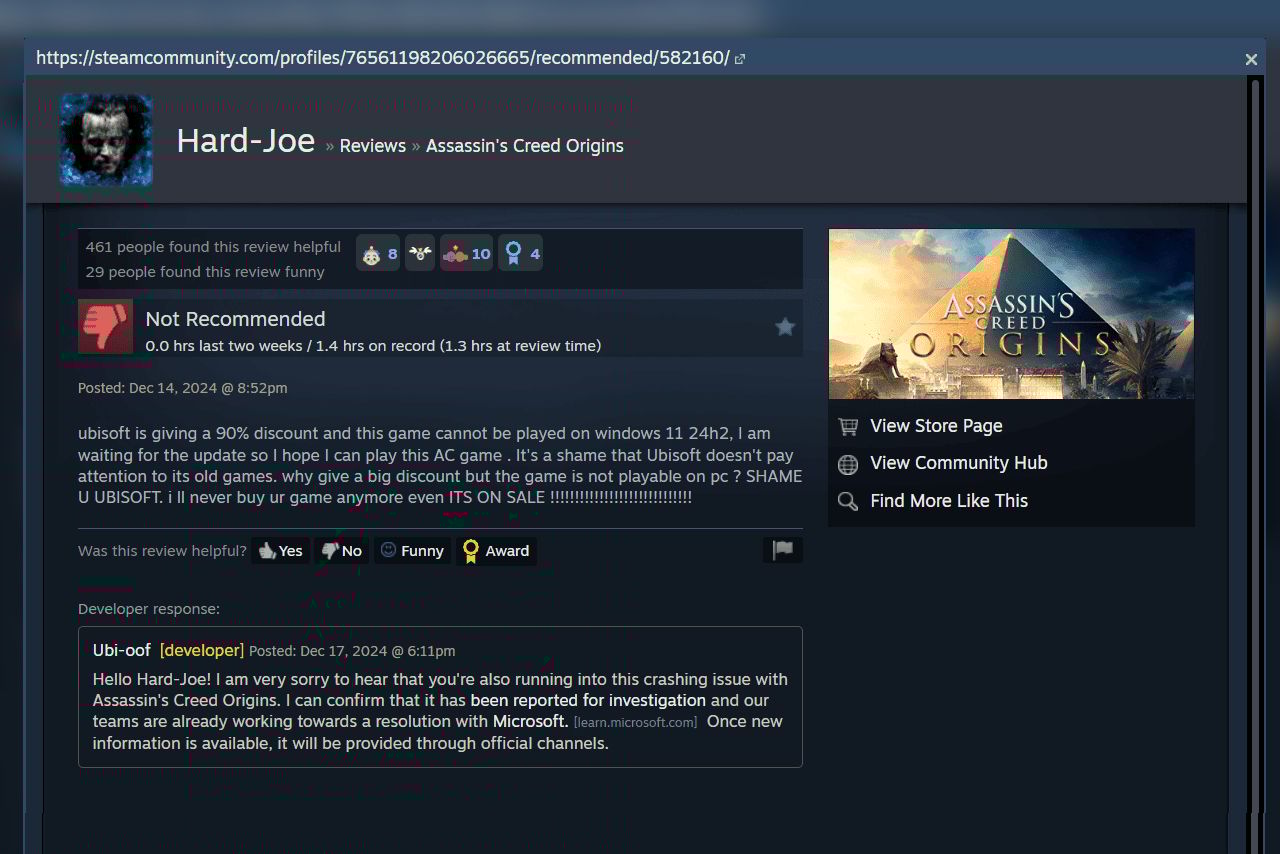Report review using the flag icon
The height and width of the screenshot is (854, 1280).
[x=782, y=550]
